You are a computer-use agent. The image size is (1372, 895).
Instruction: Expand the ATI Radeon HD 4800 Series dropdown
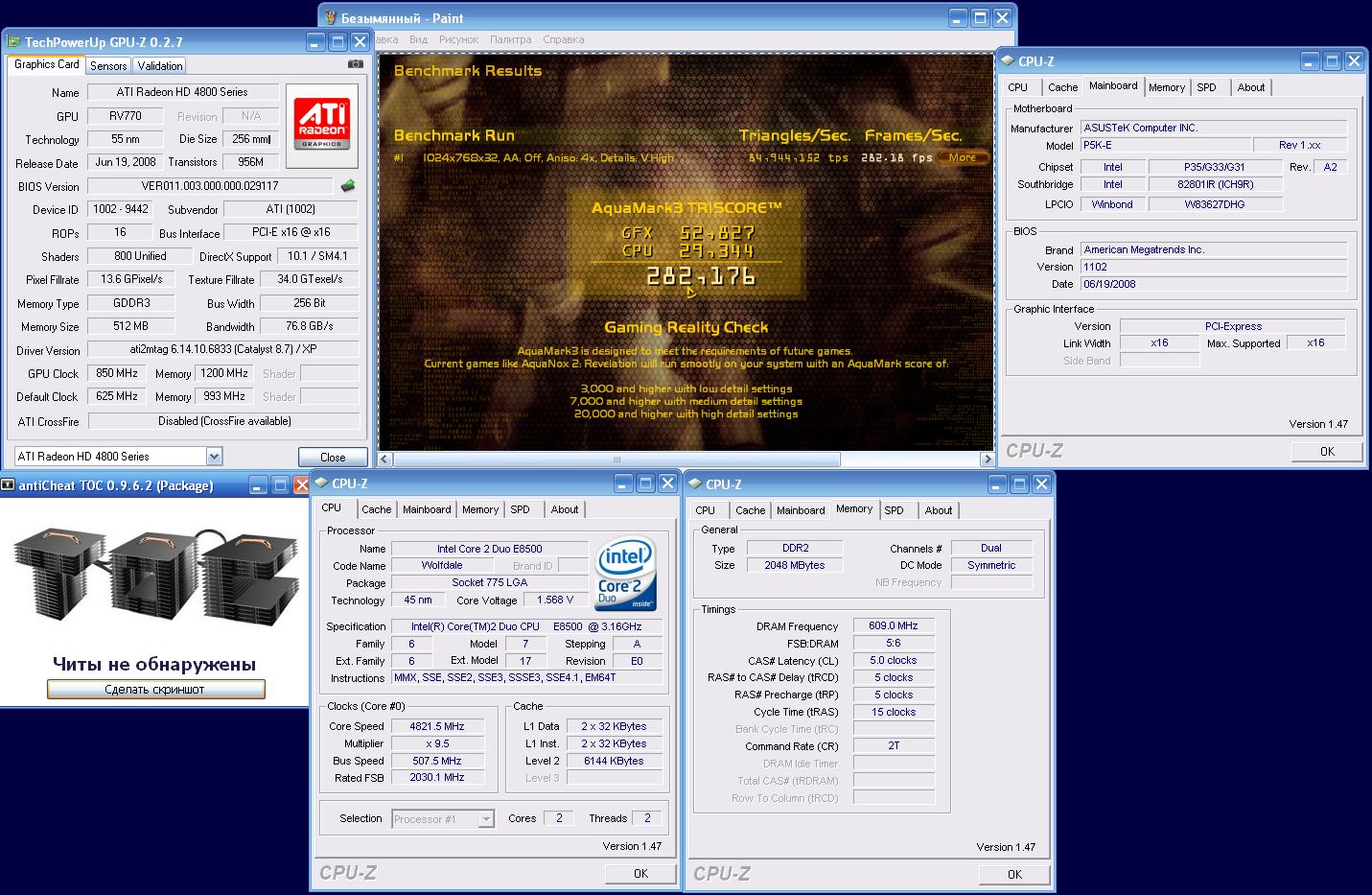214,457
